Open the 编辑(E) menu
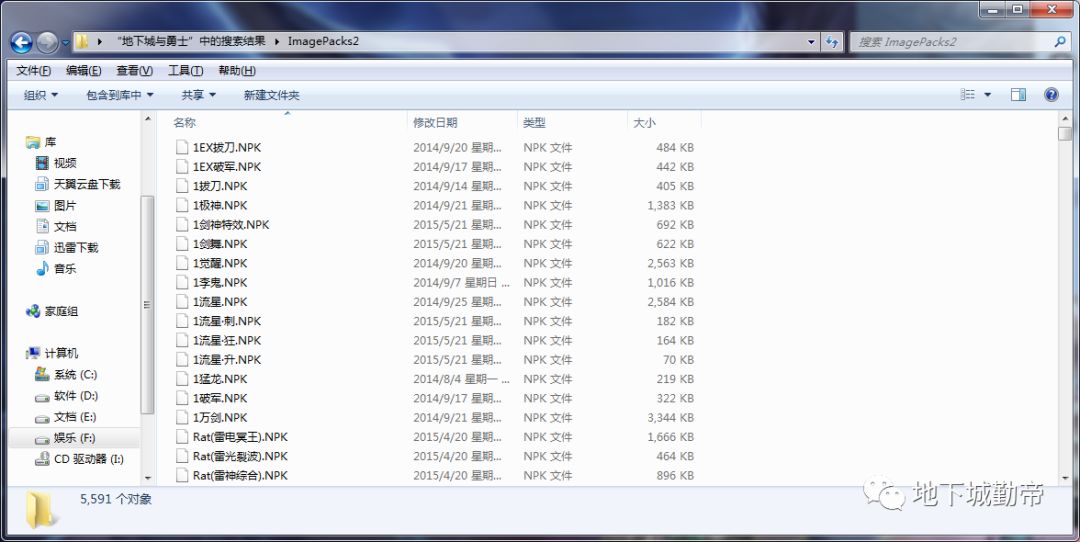Screen dimensions: 1080x542 point(83,70)
